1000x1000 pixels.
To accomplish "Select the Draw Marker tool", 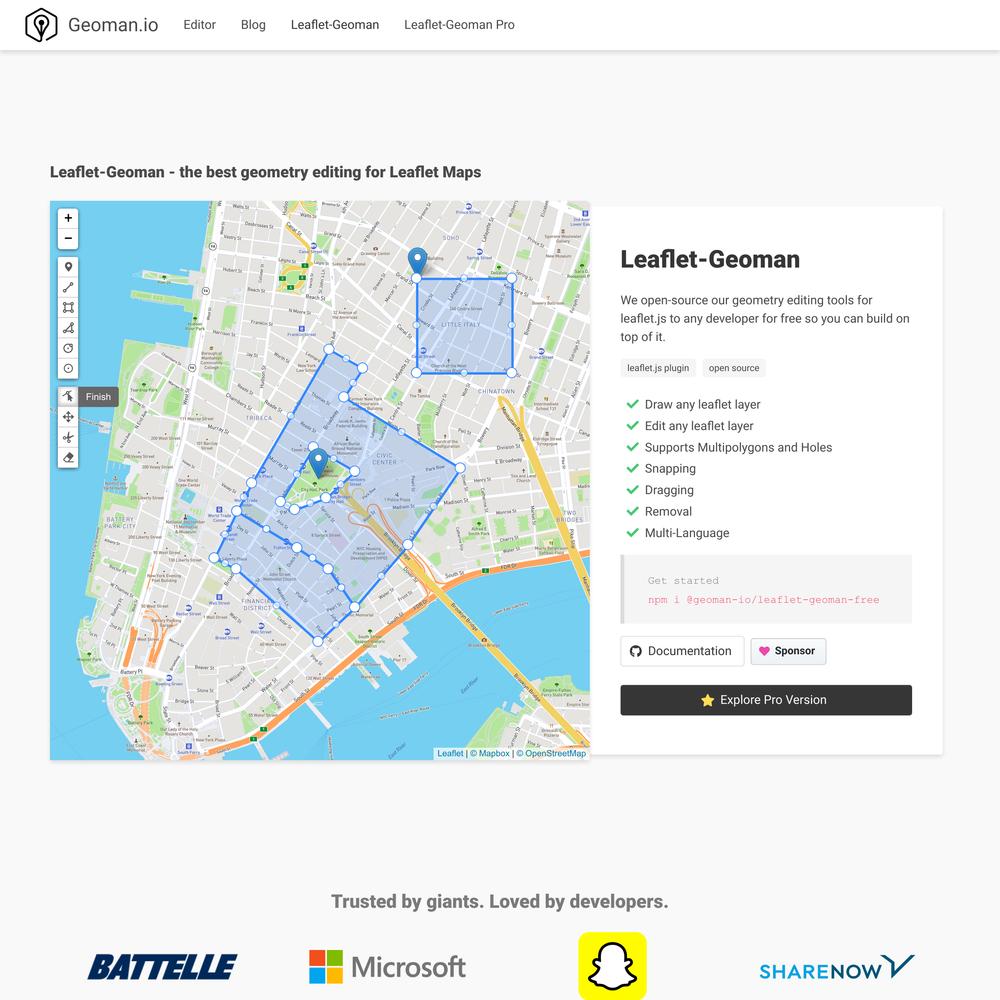I will coord(68,267).
